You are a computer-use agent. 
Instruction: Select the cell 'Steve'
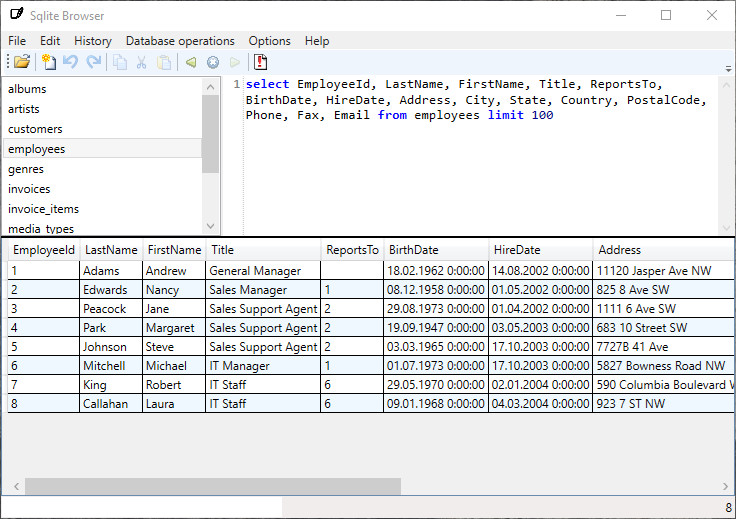(174, 347)
